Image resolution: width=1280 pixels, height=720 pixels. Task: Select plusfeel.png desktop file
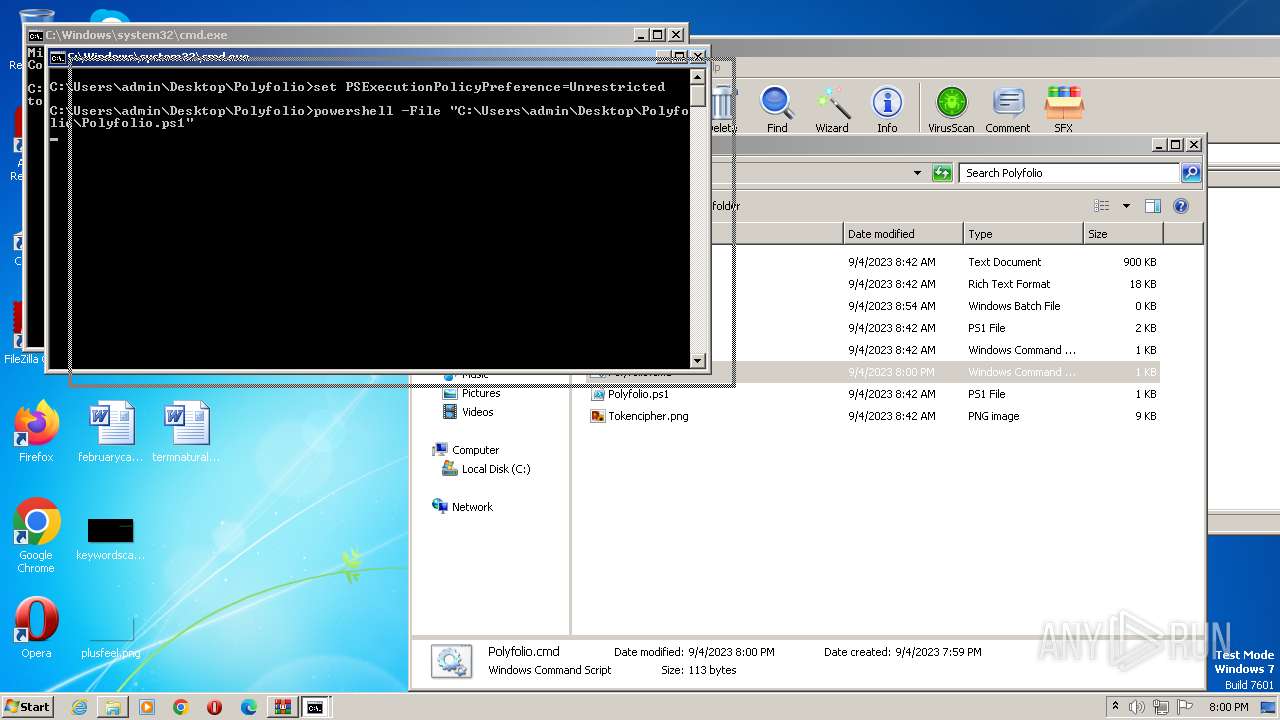(x=110, y=636)
